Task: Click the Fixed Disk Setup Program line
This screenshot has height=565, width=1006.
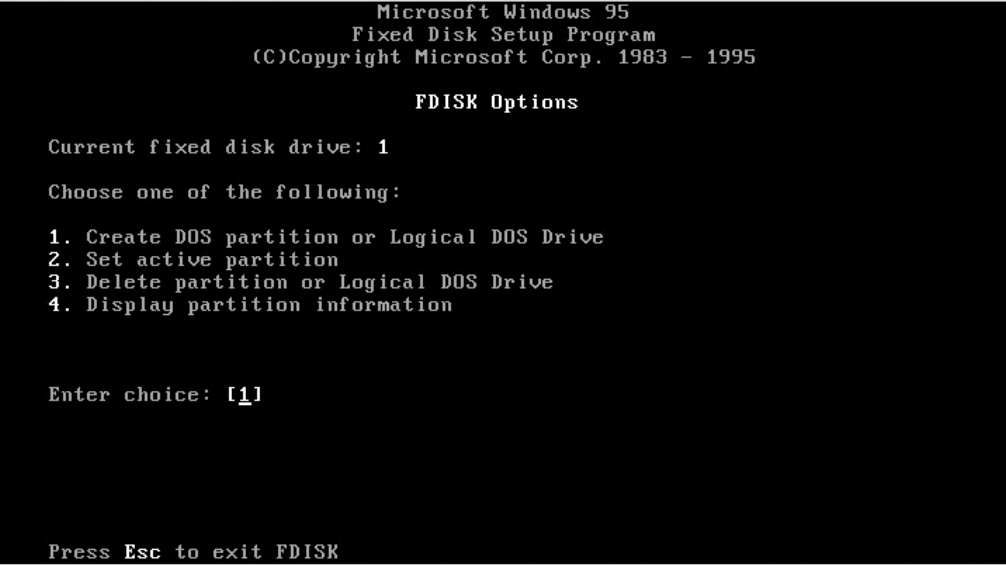Action: (503, 35)
